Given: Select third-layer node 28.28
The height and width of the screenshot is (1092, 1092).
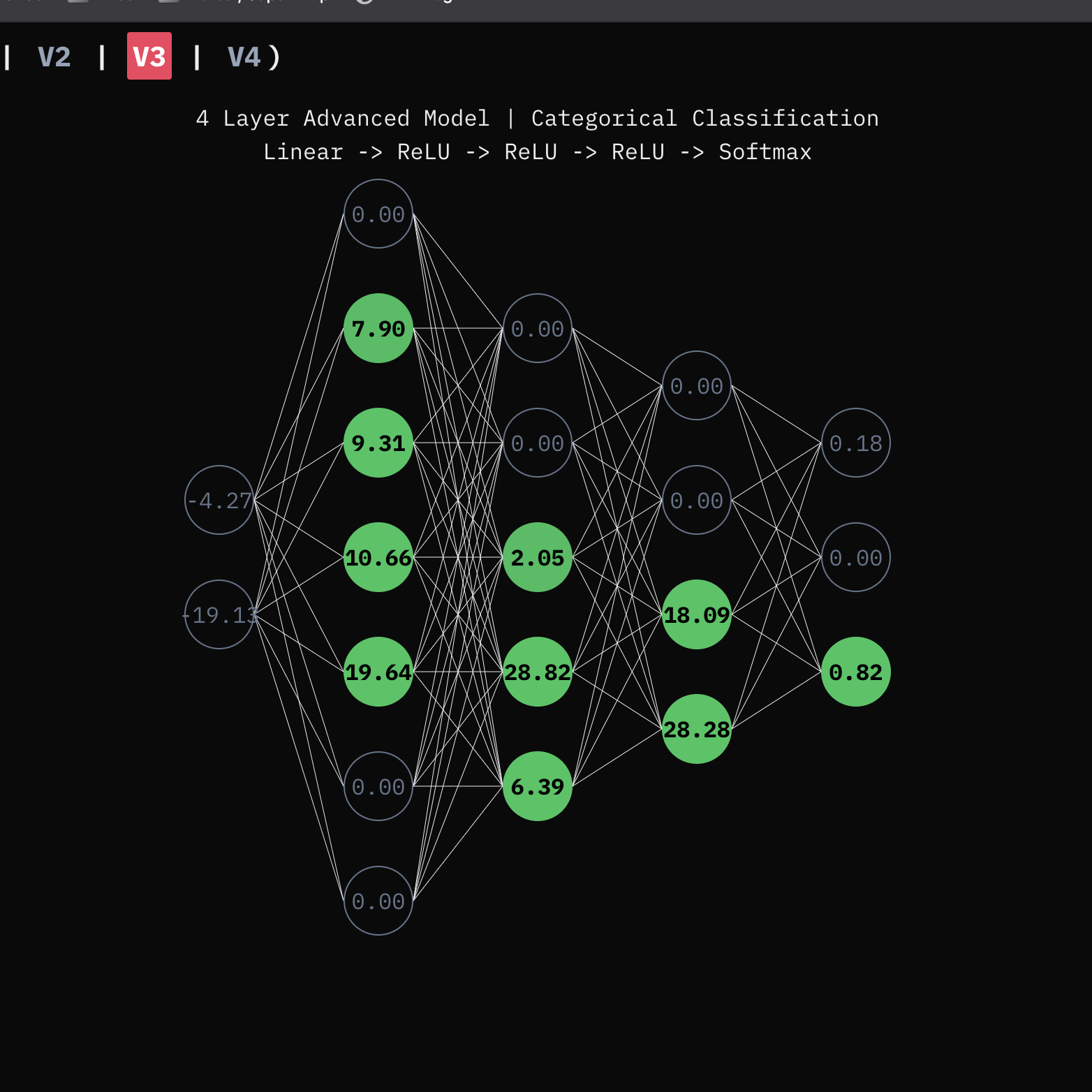Looking at the screenshot, I should tap(697, 729).
